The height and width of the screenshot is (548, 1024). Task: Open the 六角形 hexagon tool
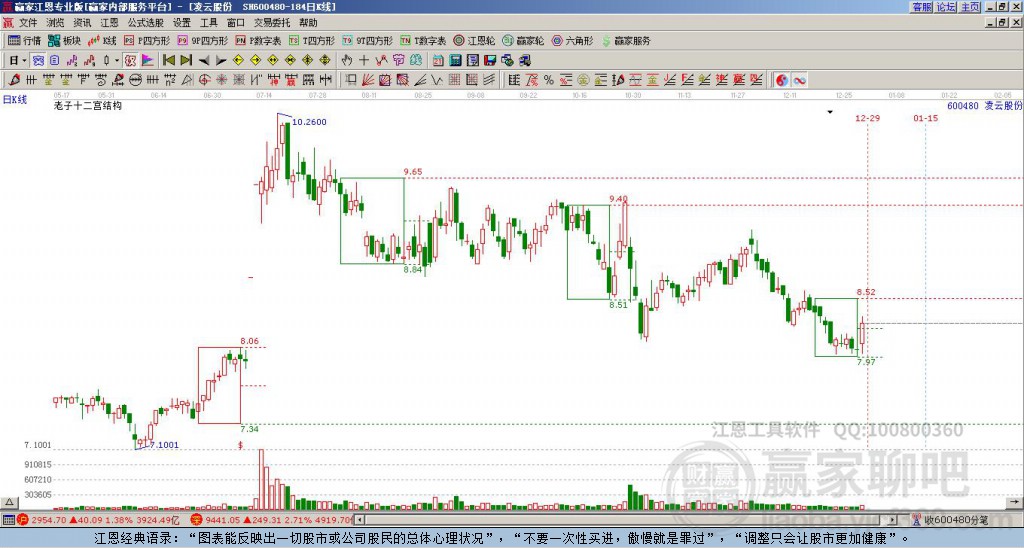[x=573, y=40]
